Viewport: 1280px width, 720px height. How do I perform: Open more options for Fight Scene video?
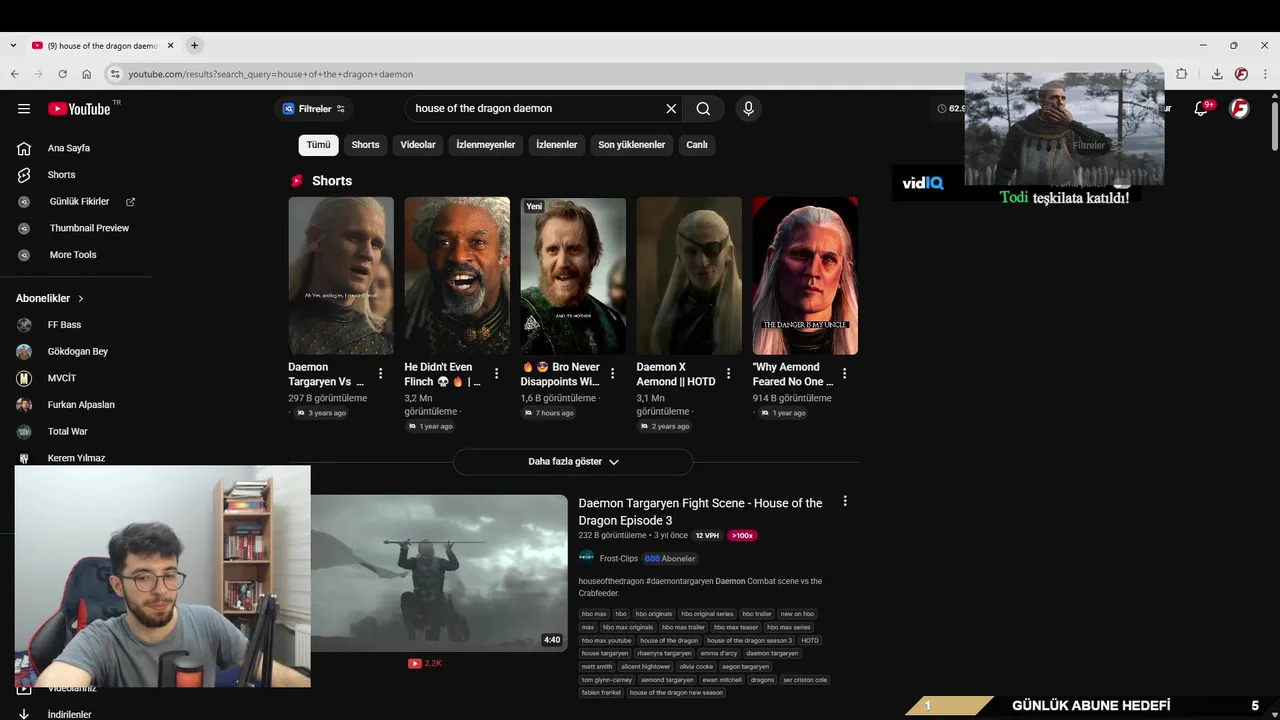(x=845, y=501)
